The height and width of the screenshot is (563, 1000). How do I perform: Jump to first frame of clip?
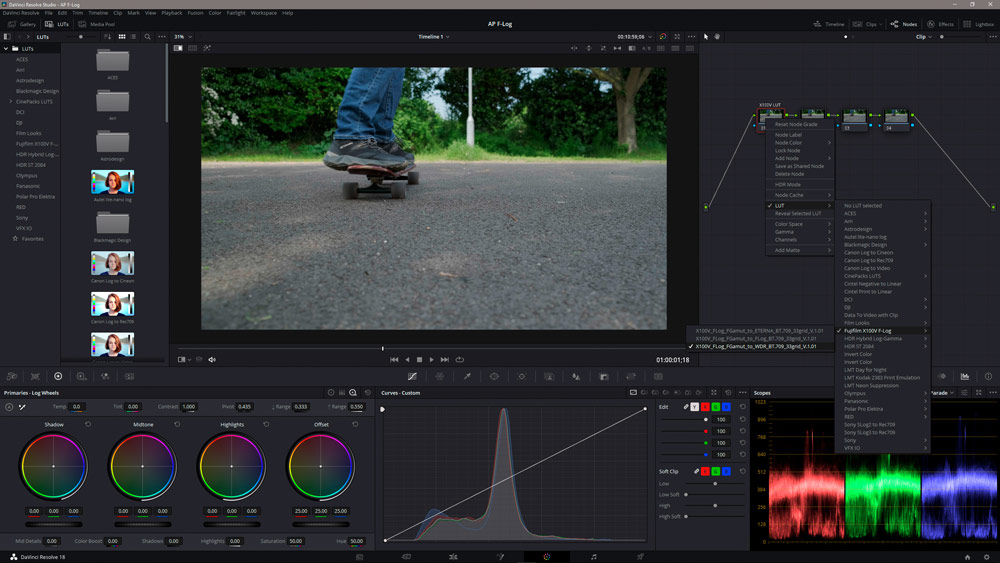[394, 360]
